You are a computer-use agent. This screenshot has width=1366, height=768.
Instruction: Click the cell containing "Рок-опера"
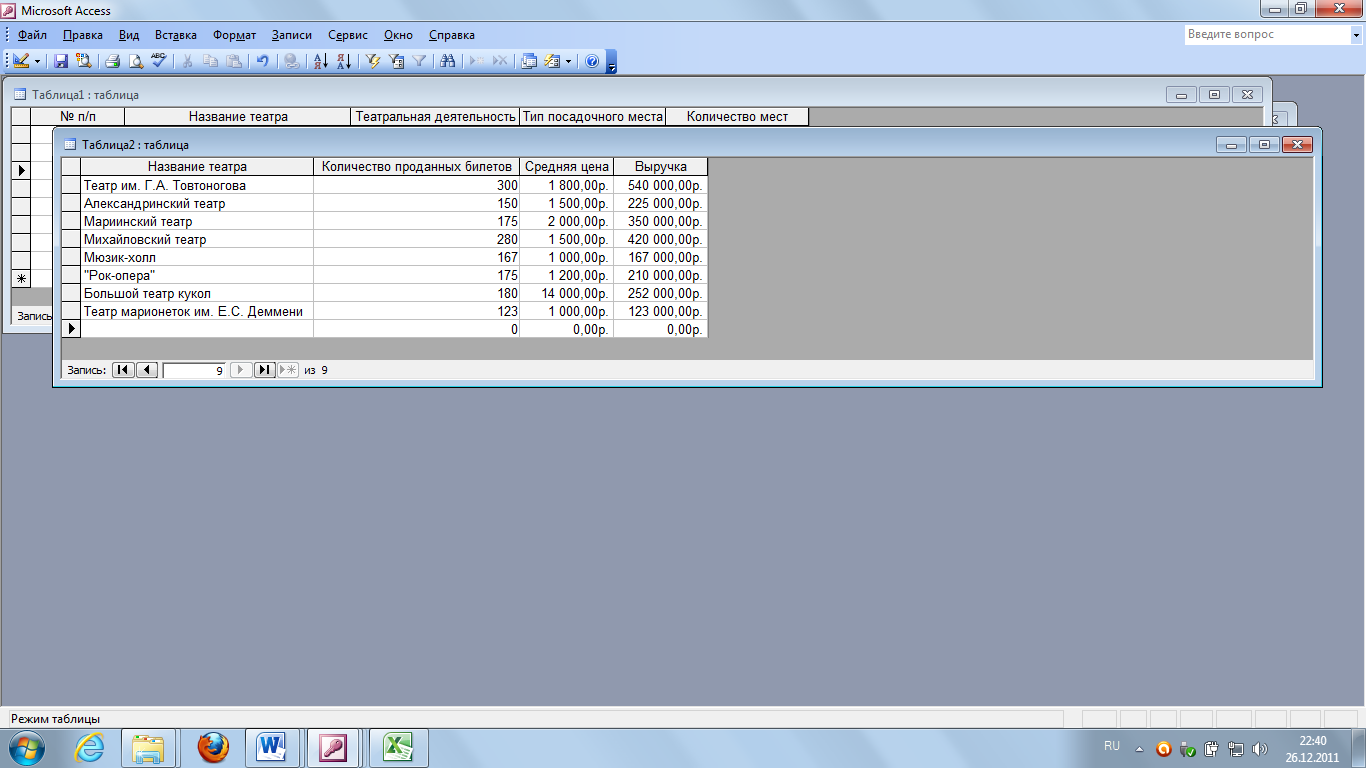197,275
